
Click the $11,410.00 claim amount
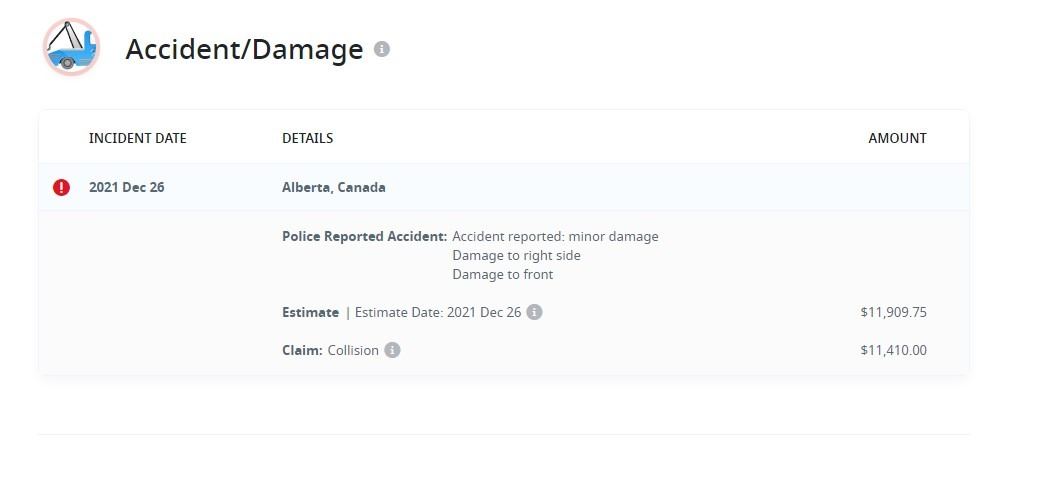(893, 350)
